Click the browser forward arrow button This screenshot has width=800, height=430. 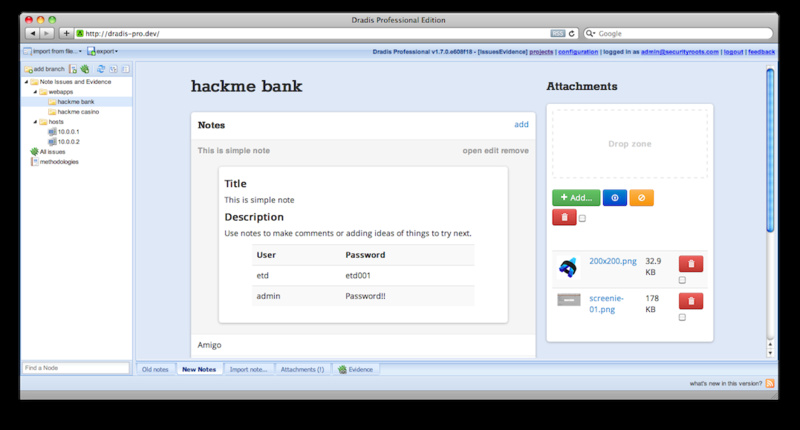click(x=46, y=33)
